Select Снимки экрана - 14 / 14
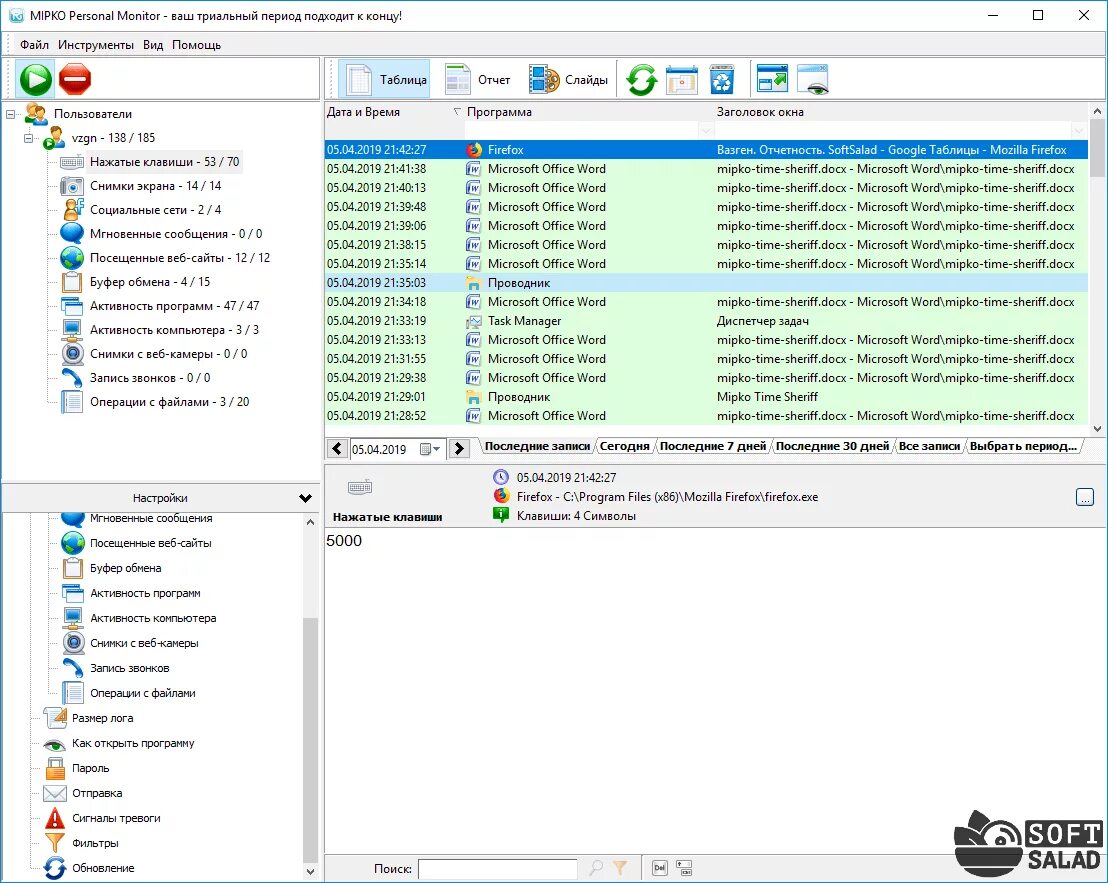The width and height of the screenshot is (1108, 883). pyautogui.click(x=155, y=186)
